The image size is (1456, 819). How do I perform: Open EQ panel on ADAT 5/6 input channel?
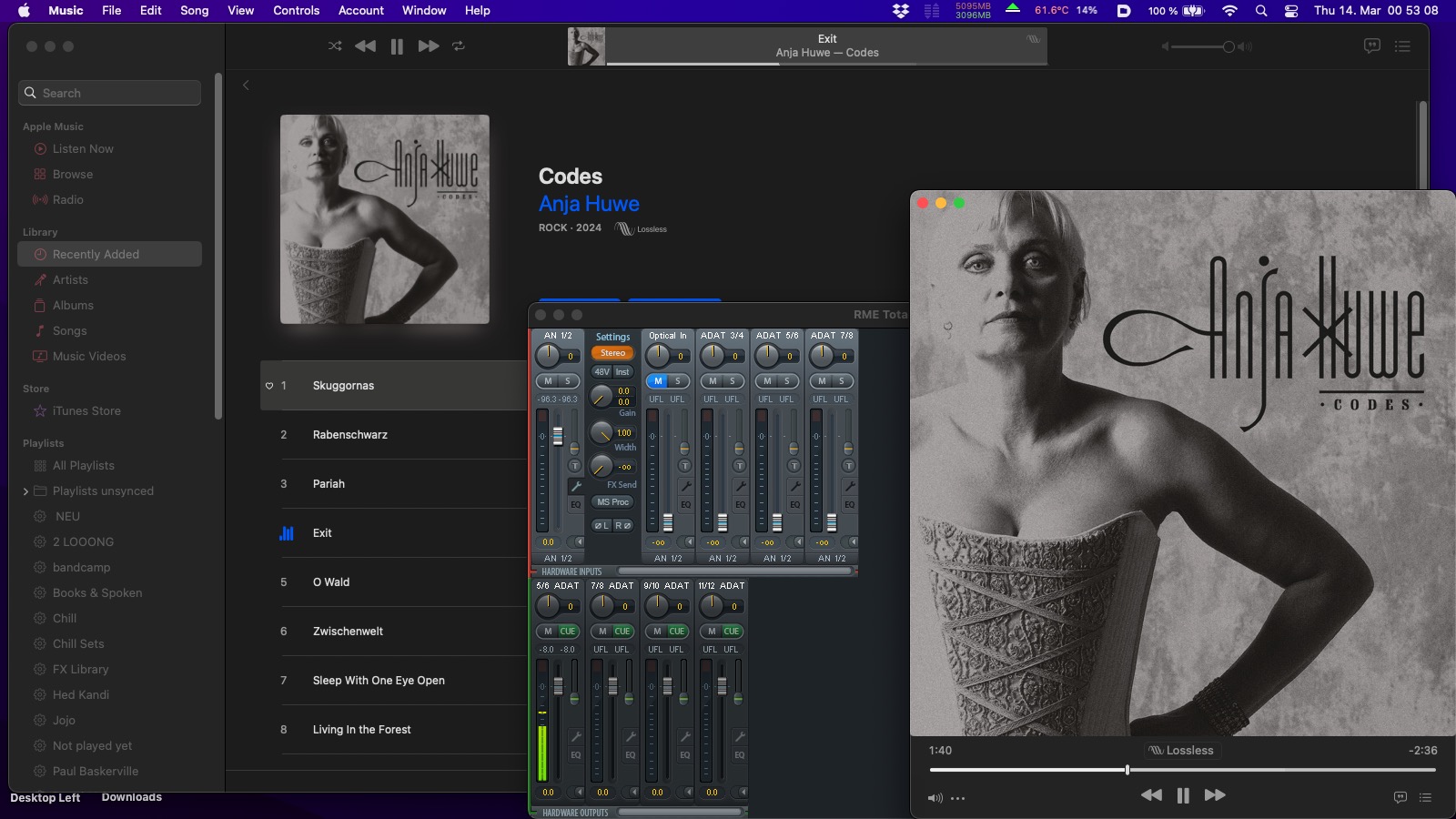pyautogui.click(x=794, y=504)
